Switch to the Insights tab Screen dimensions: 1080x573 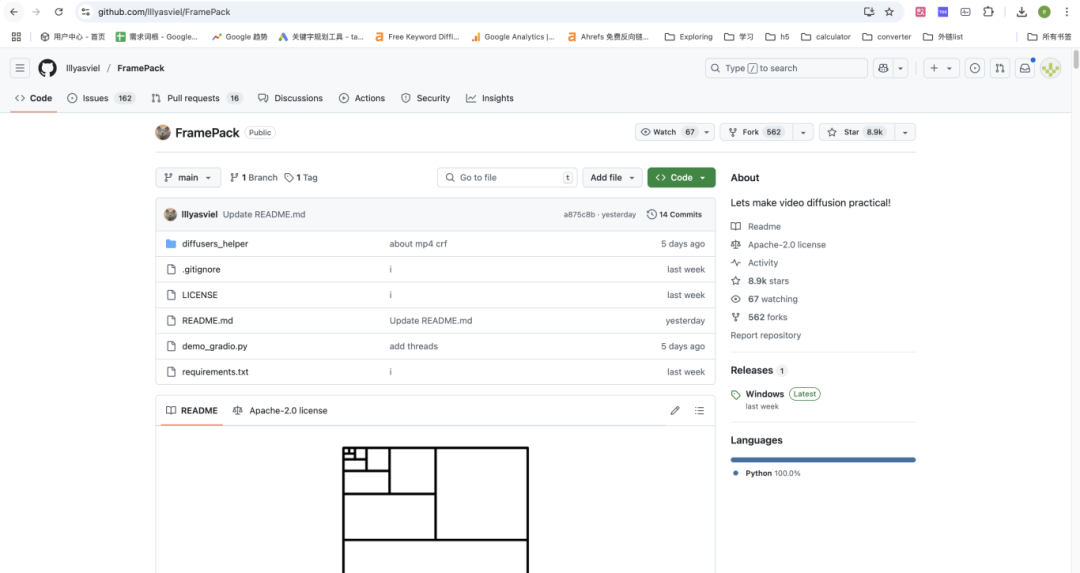coord(490,98)
